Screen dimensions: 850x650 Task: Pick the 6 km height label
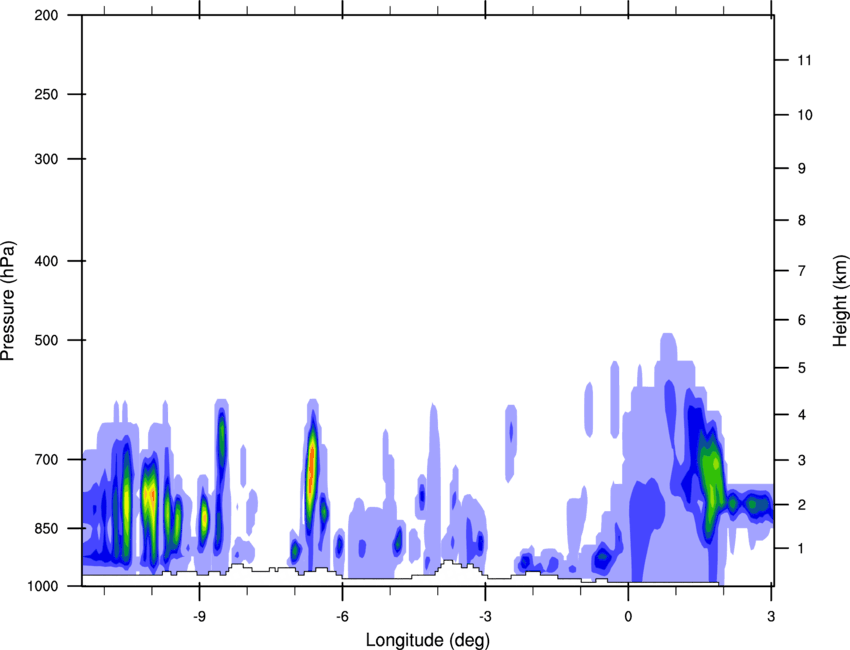point(802,320)
